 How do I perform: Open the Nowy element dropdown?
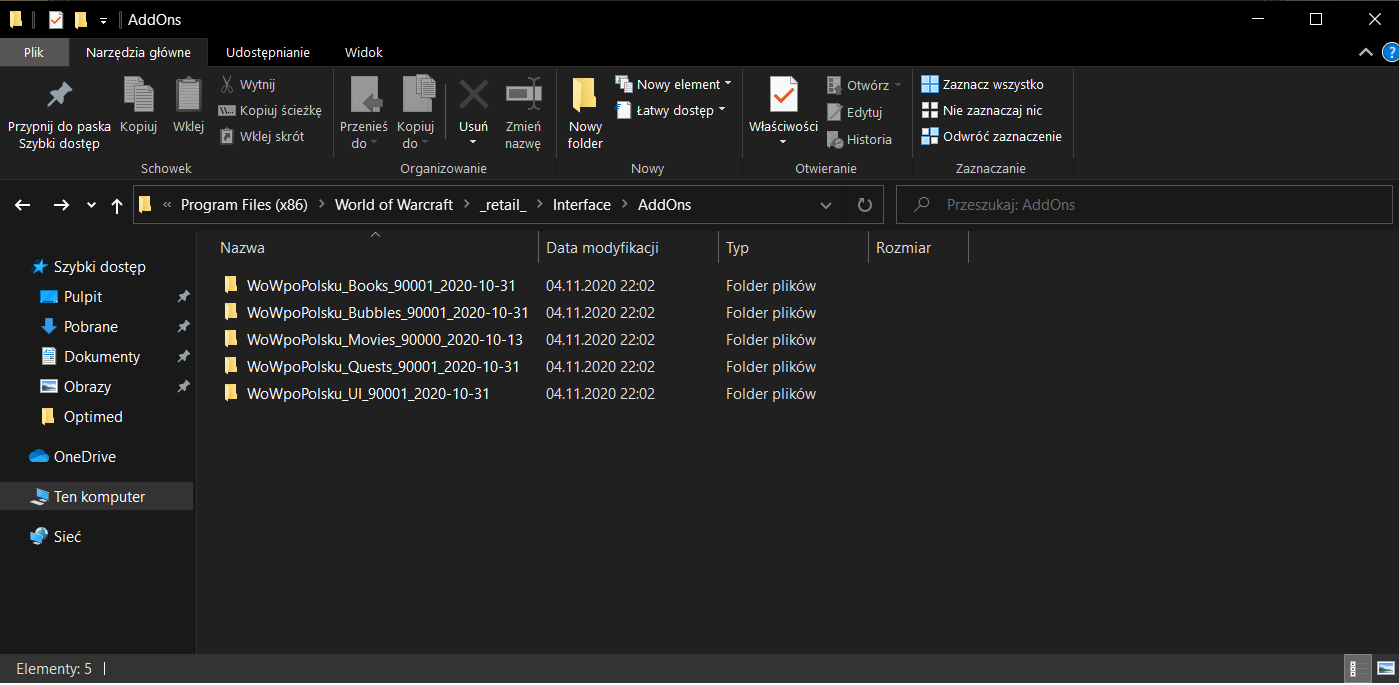click(x=673, y=84)
